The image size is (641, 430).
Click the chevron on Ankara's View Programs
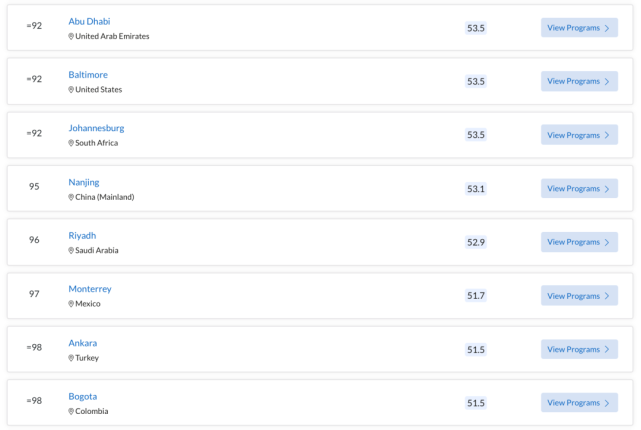click(x=607, y=349)
